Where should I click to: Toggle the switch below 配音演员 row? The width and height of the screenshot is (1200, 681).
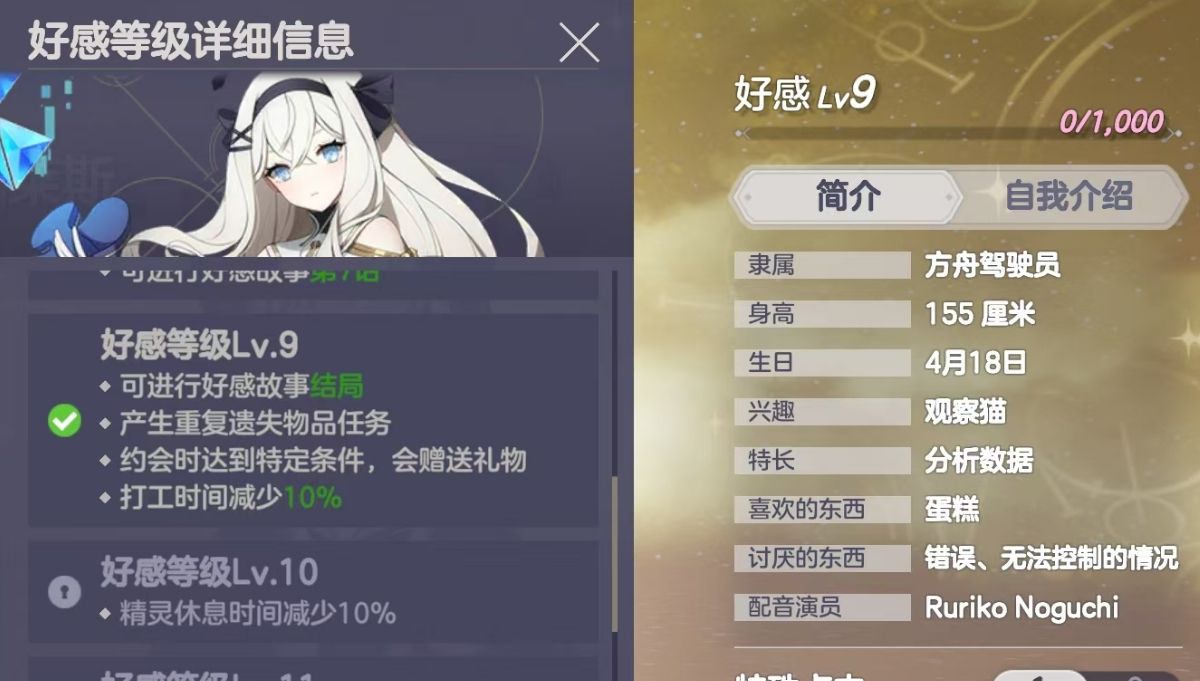[x=1085, y=676]
